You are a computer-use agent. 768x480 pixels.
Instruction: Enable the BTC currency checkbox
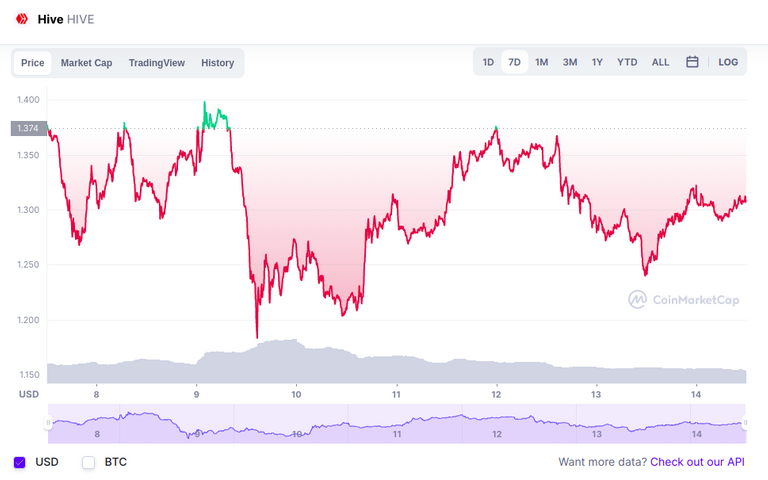pos(88,462)
